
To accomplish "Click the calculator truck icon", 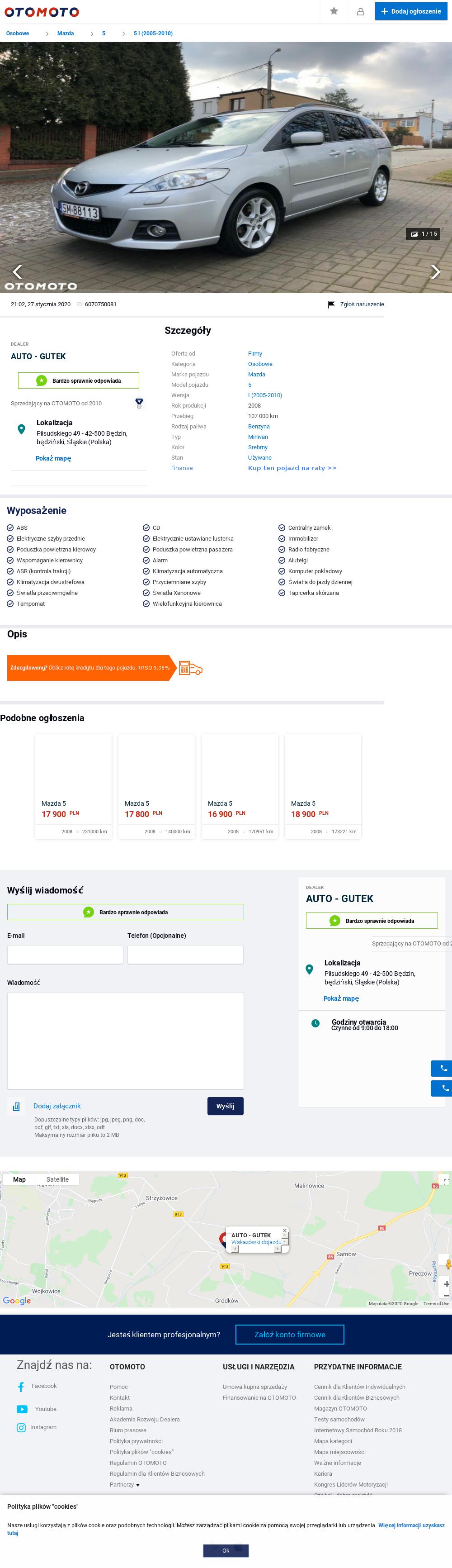I will point(190,668).
